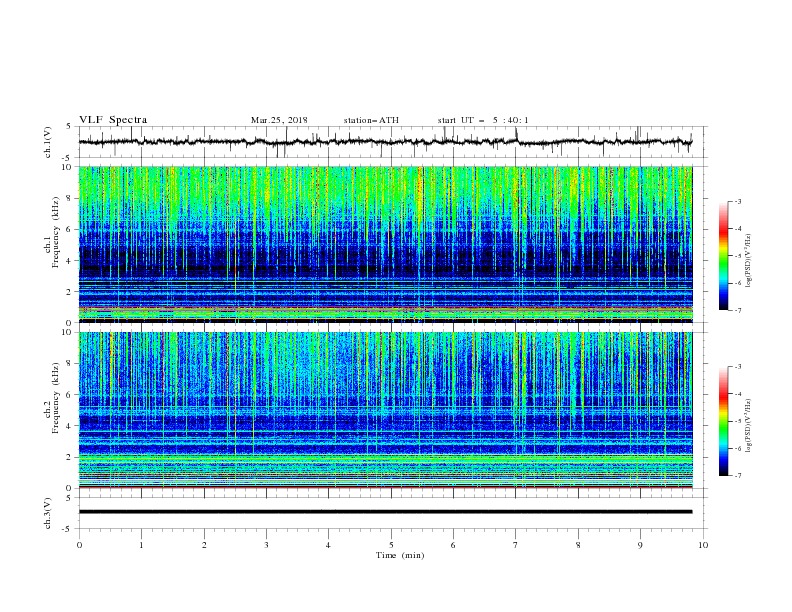Click time axis tick label 10
The image size is (792, 612).
pyautogui.click(x=703, y=545)
